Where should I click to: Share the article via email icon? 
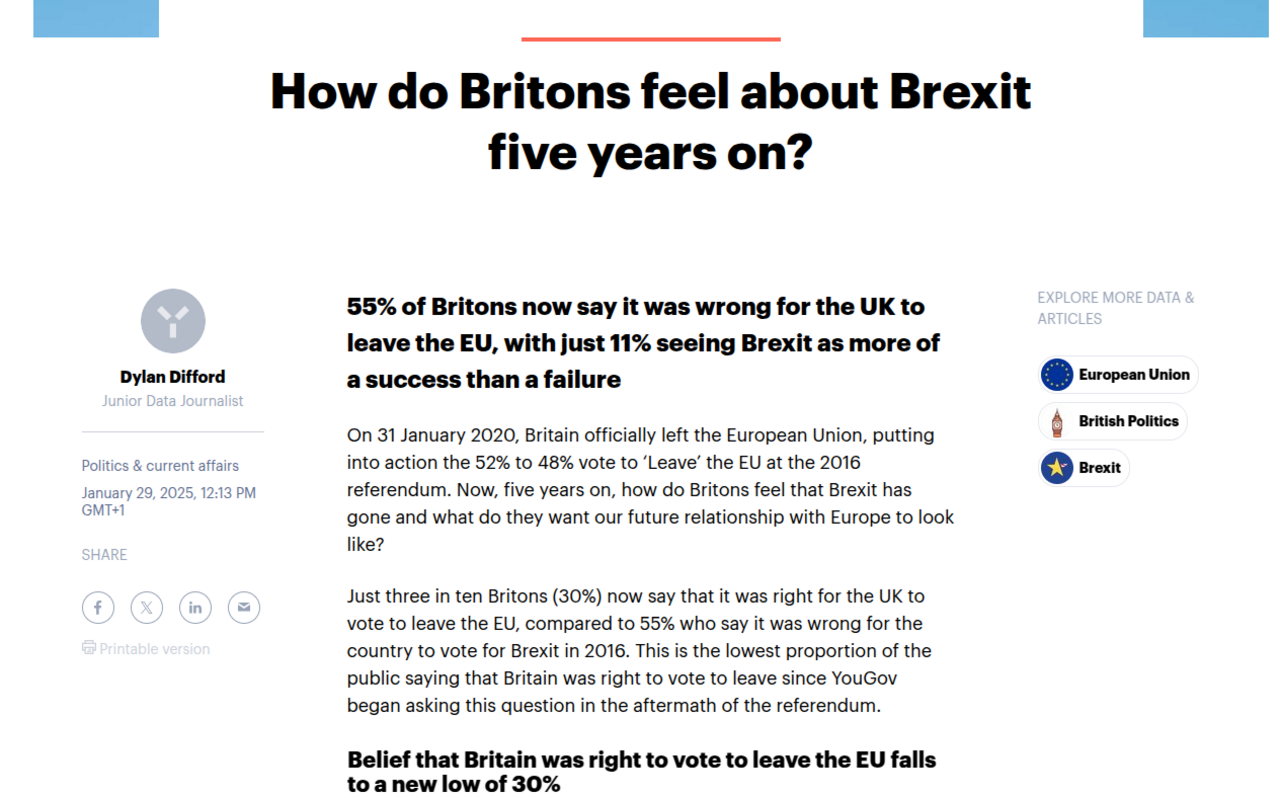(244, 607)
